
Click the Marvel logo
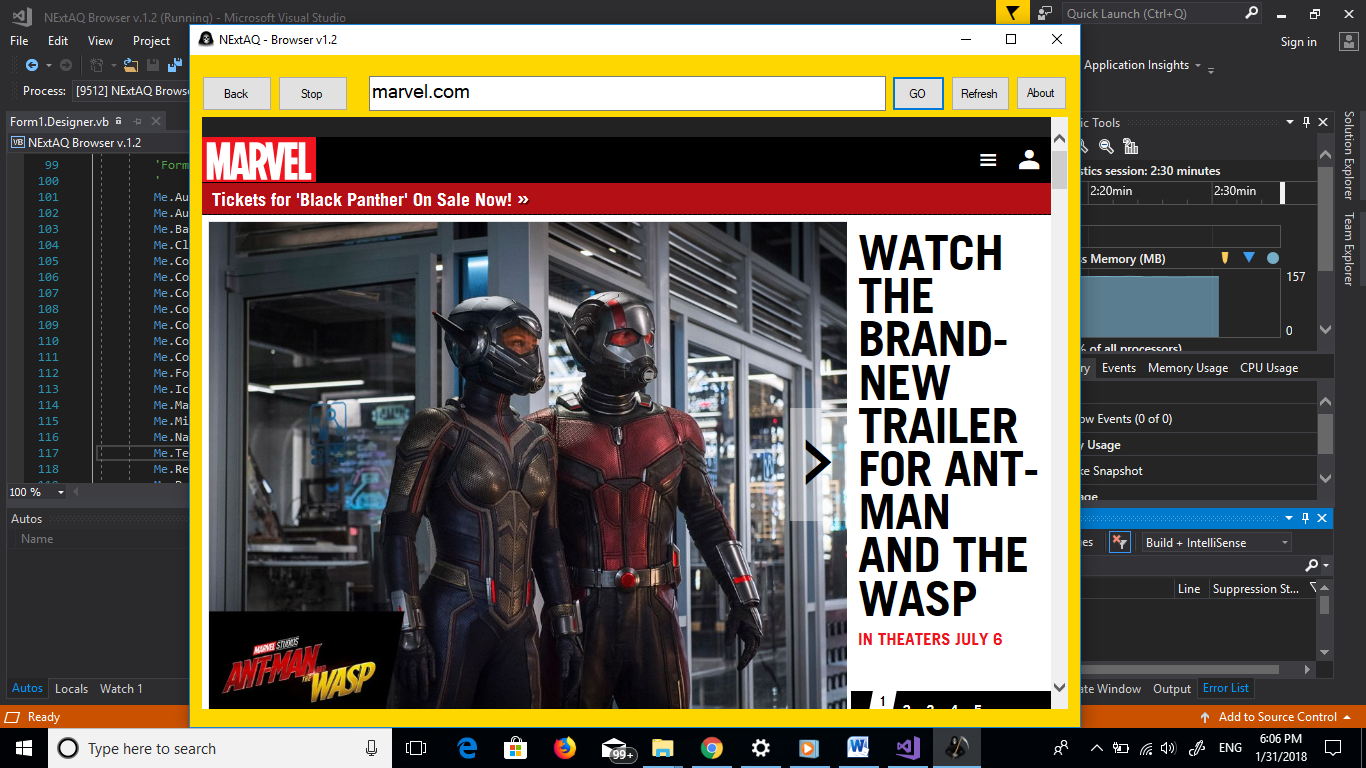(x=260, y=160)
